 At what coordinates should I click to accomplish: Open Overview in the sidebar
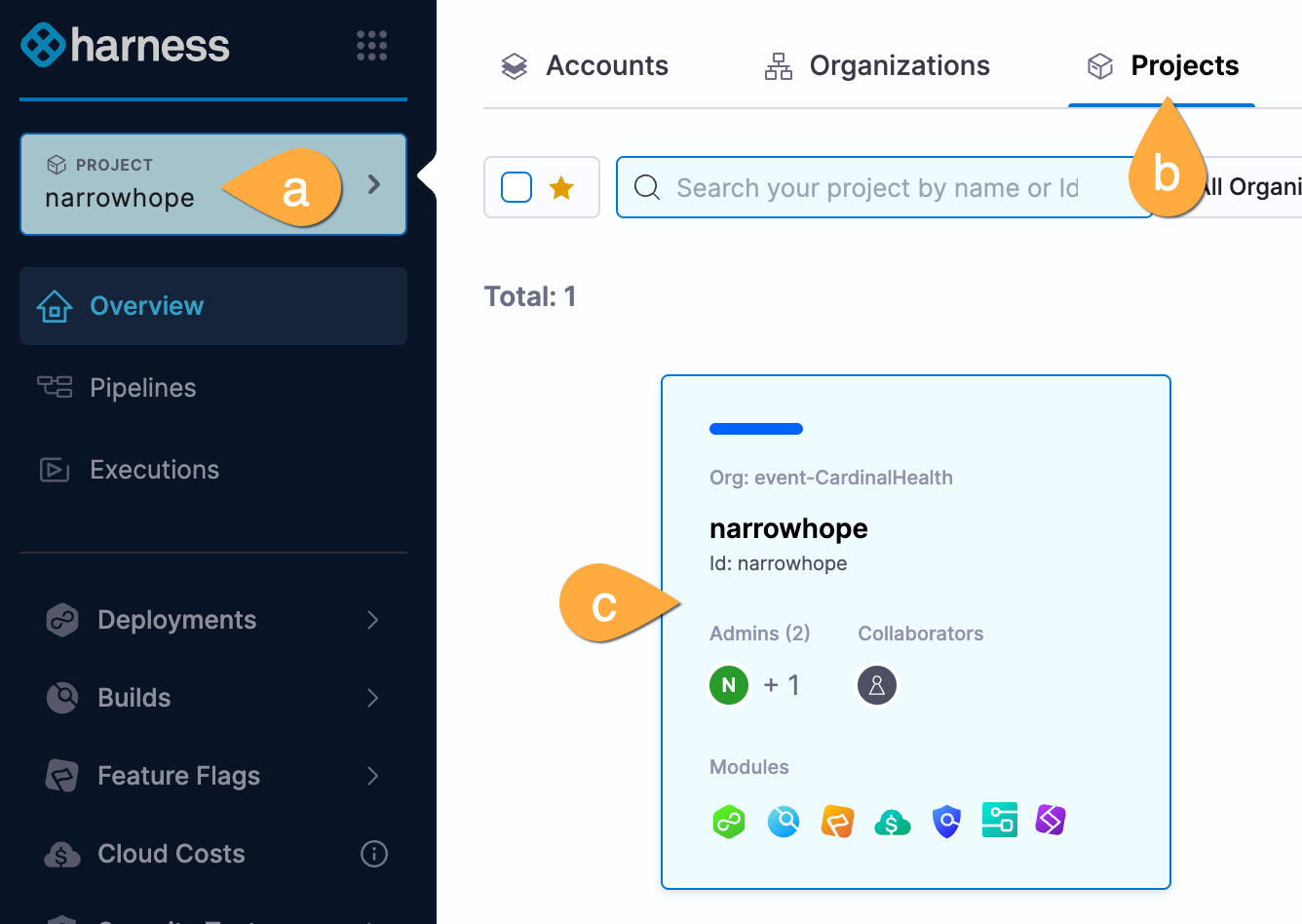(213, 306)
